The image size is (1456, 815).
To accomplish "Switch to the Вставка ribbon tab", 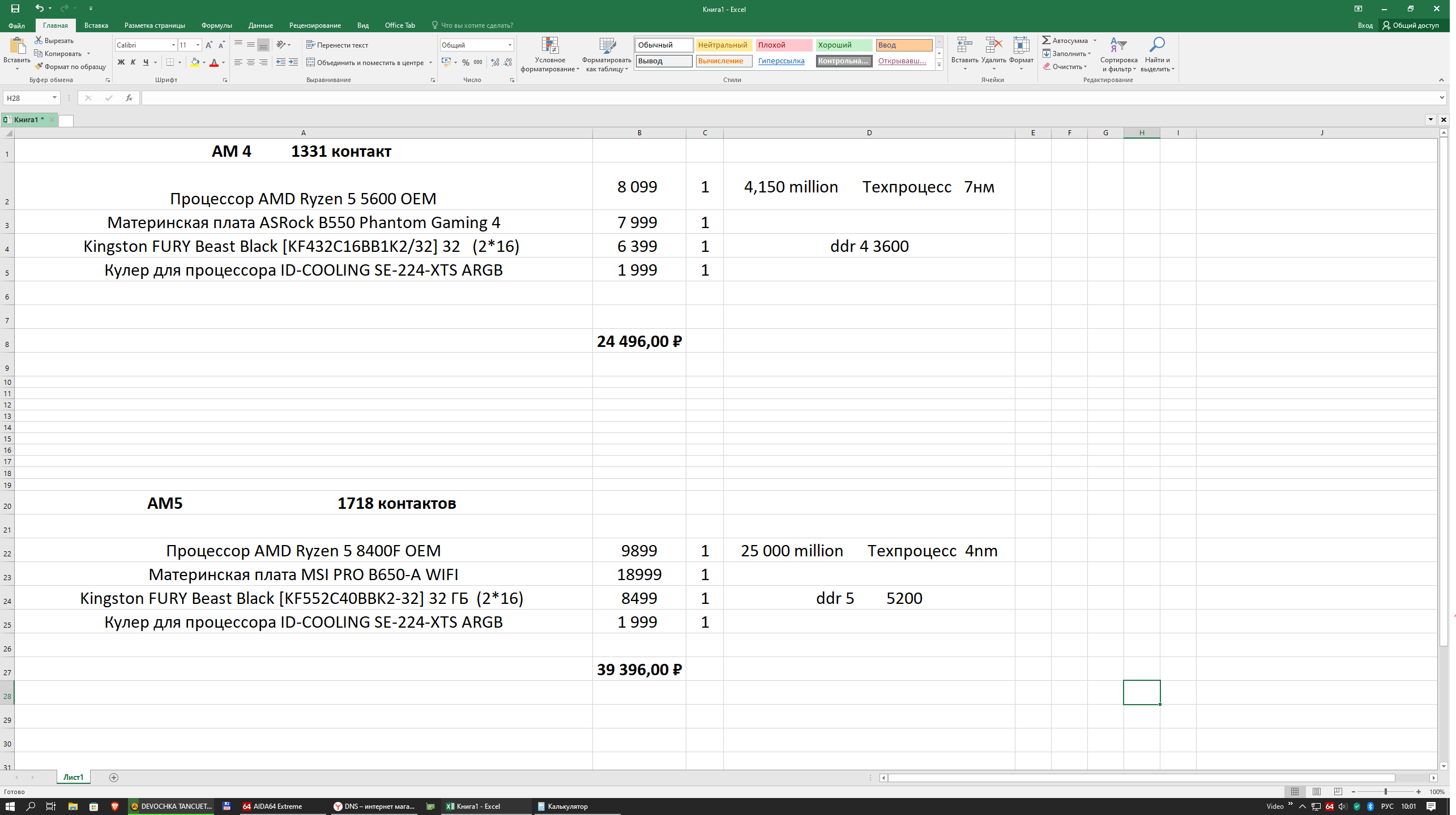I will coord(96,25).
